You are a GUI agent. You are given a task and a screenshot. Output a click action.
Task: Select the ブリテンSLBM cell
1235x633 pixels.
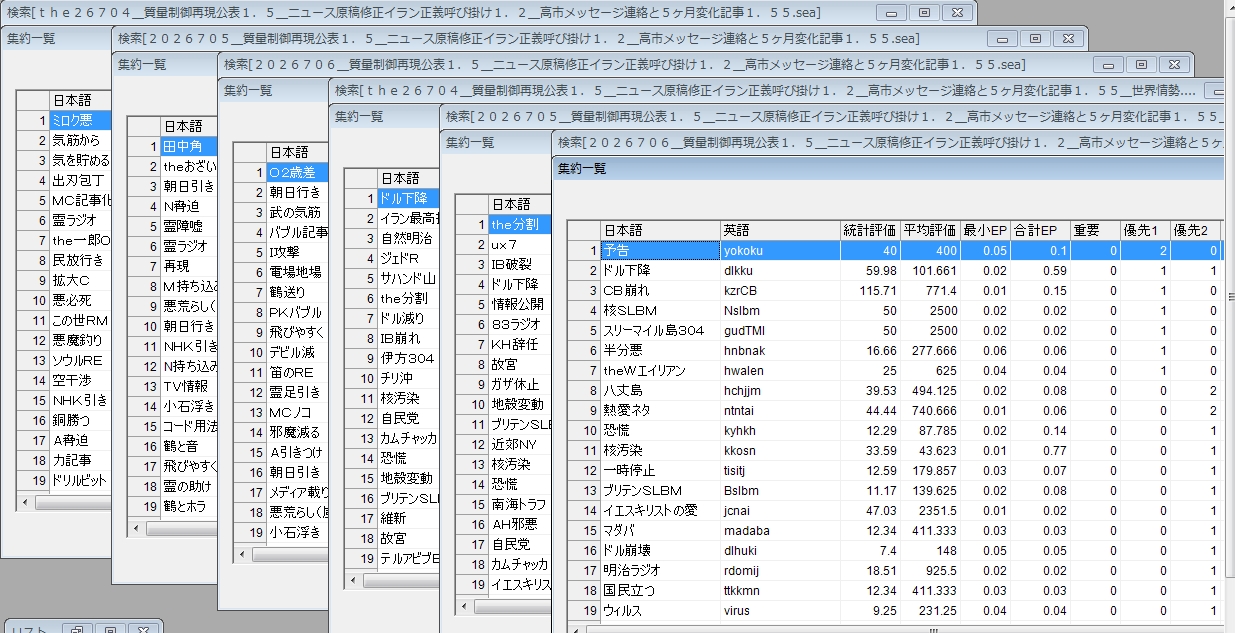[659, 490]
